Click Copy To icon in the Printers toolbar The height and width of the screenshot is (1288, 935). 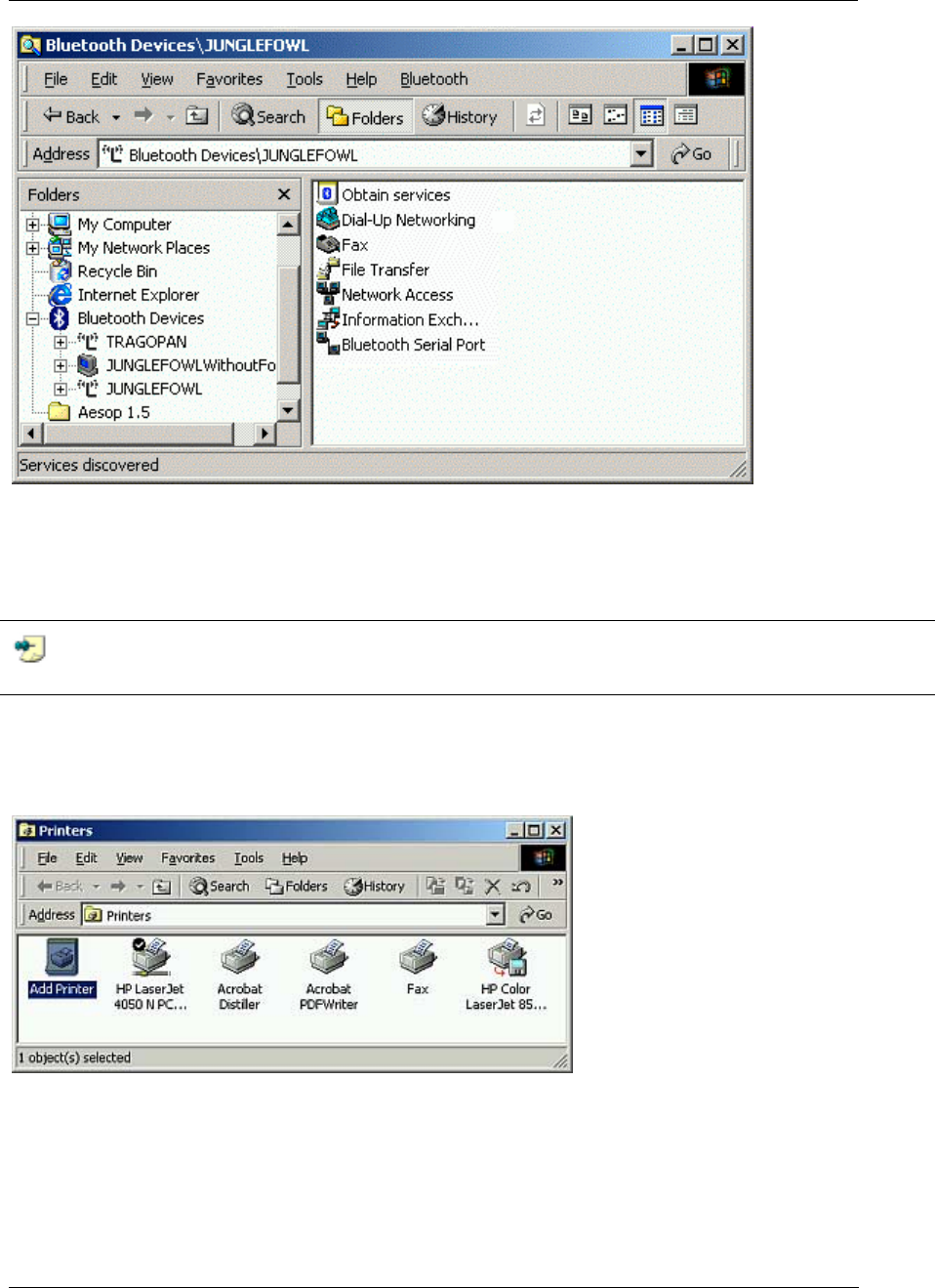coord(465,886)
